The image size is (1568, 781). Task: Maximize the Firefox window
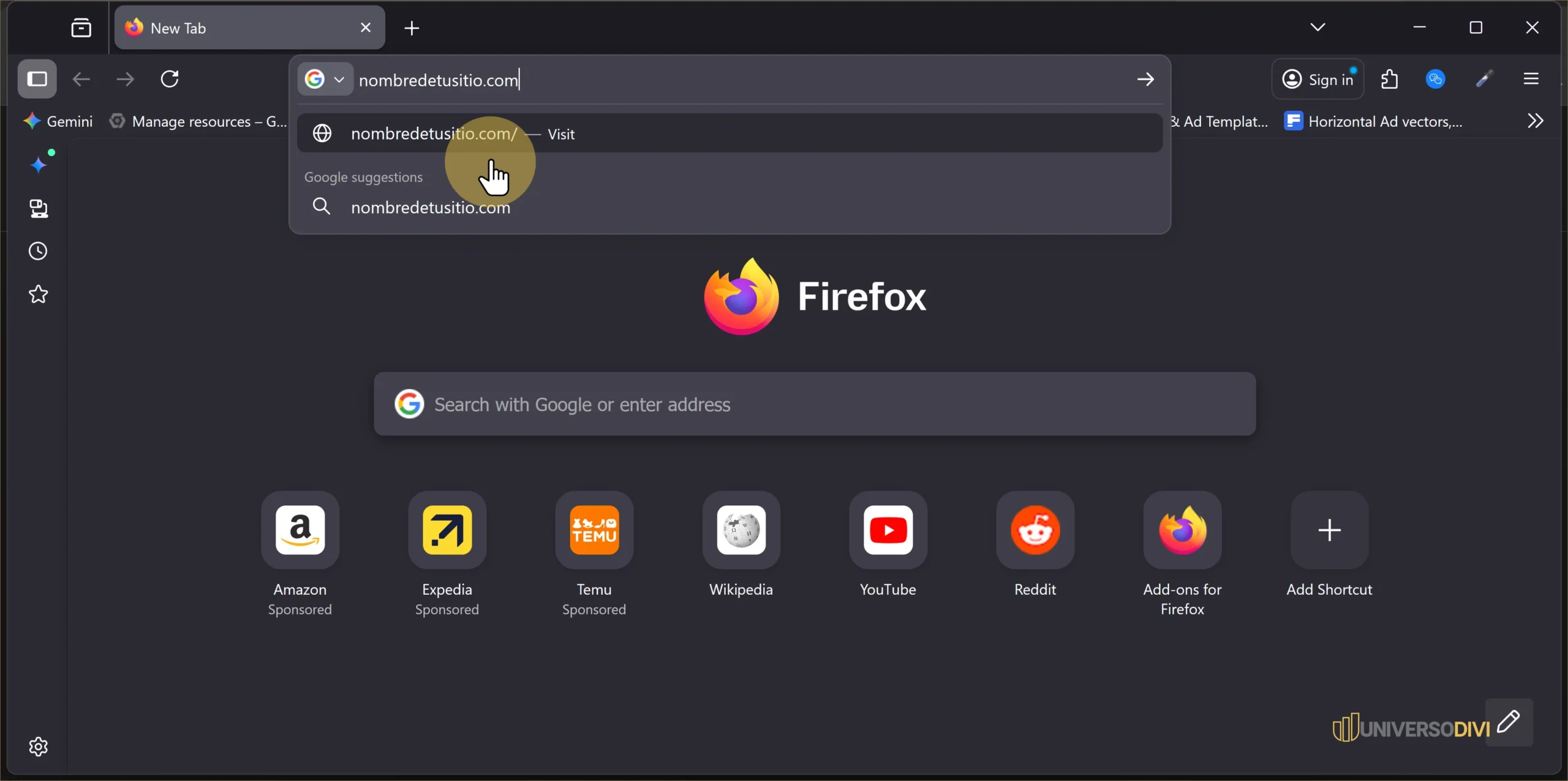(x=1476, y=28)
